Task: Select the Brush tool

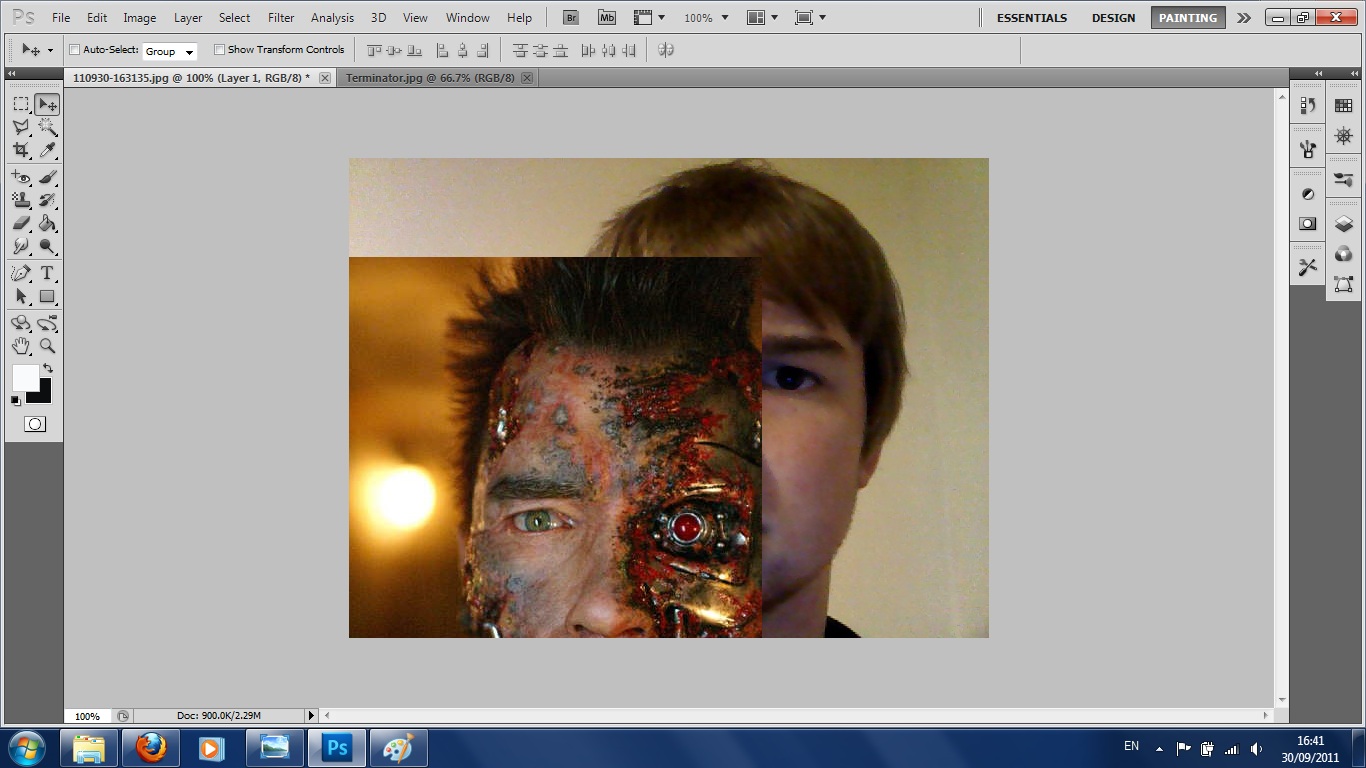Action: click(x=47, y=177)
